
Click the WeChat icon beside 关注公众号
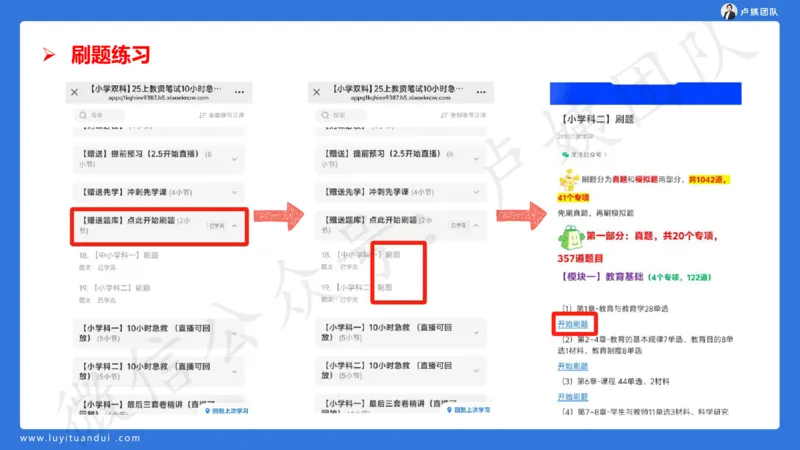pos(565,155)
